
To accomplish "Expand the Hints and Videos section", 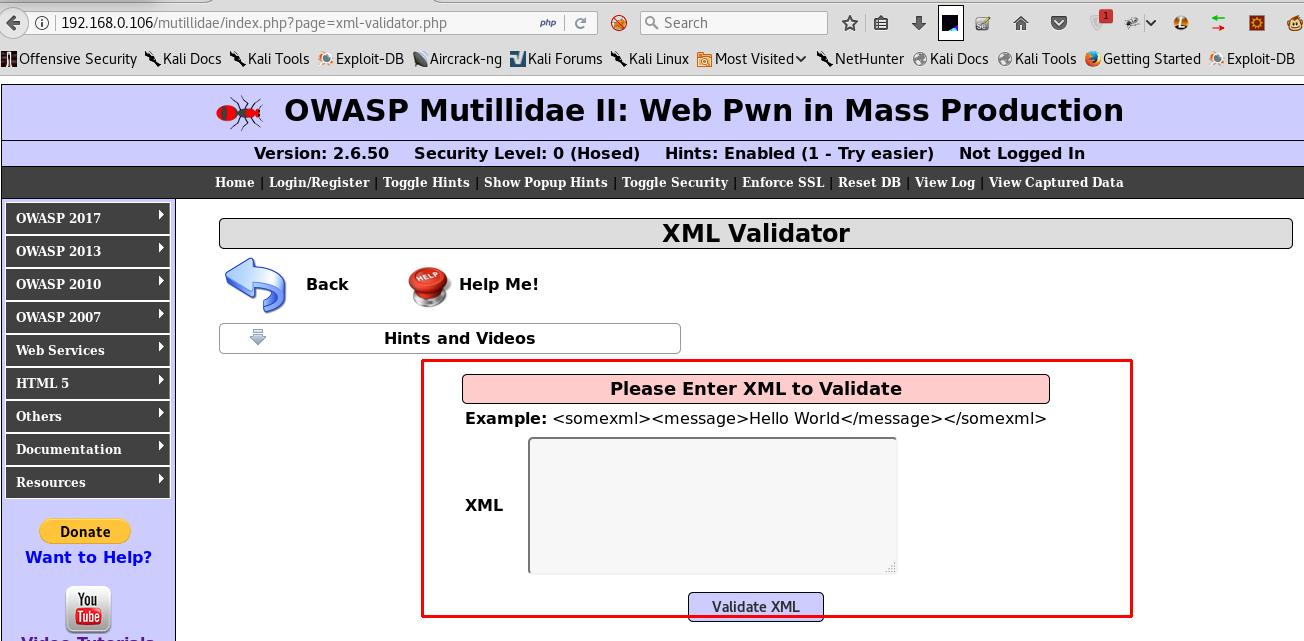I will (x=450, y=338).
